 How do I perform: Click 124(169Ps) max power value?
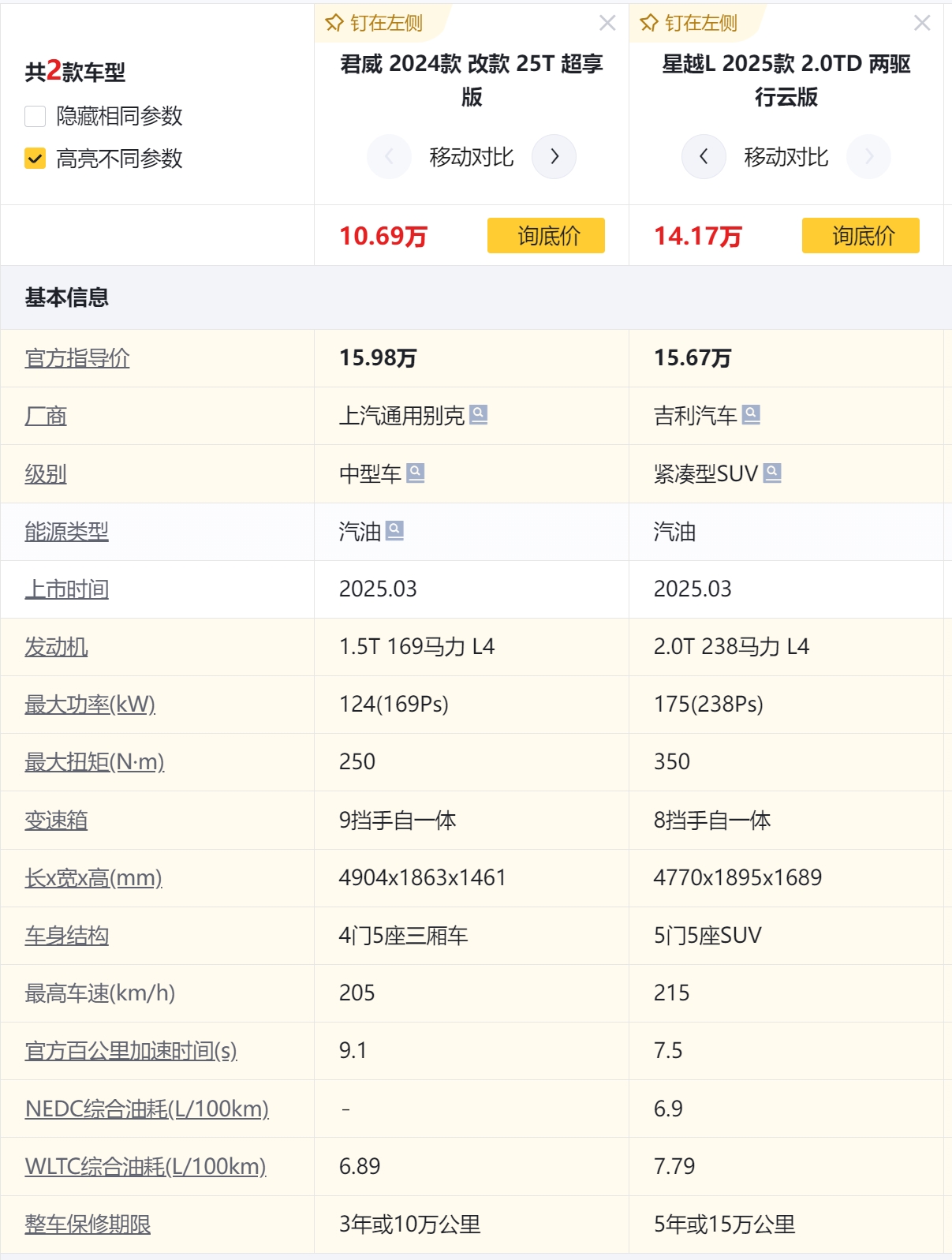click(x=394, y=705)
